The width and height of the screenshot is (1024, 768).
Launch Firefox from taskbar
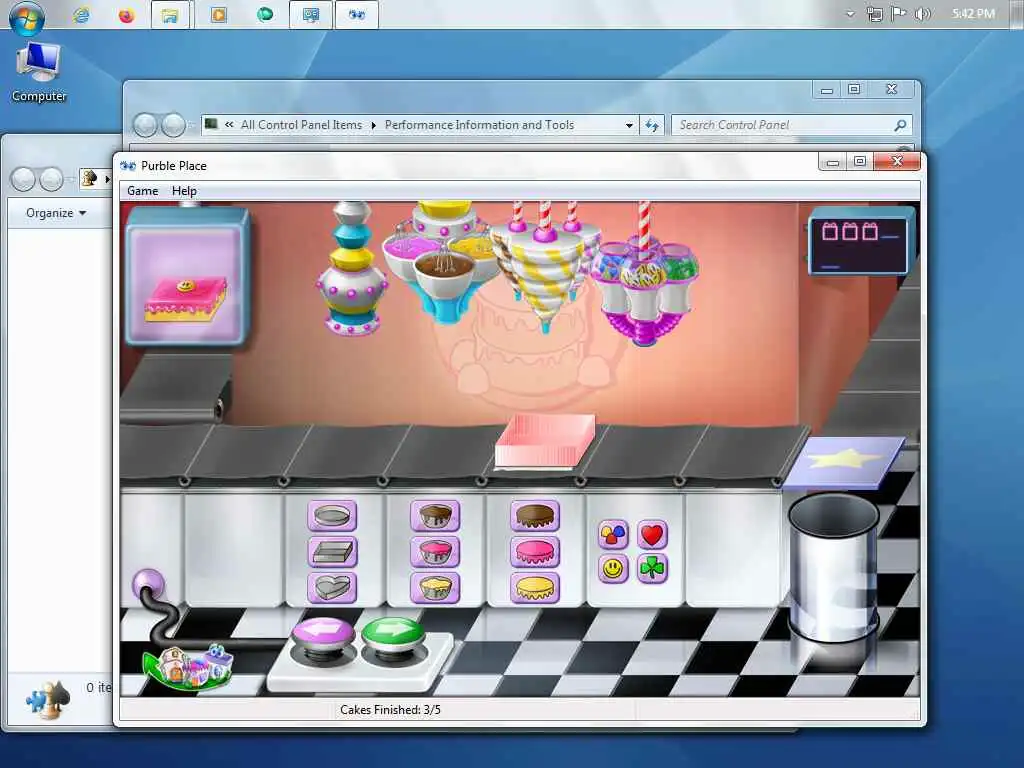tap(126, 14)
